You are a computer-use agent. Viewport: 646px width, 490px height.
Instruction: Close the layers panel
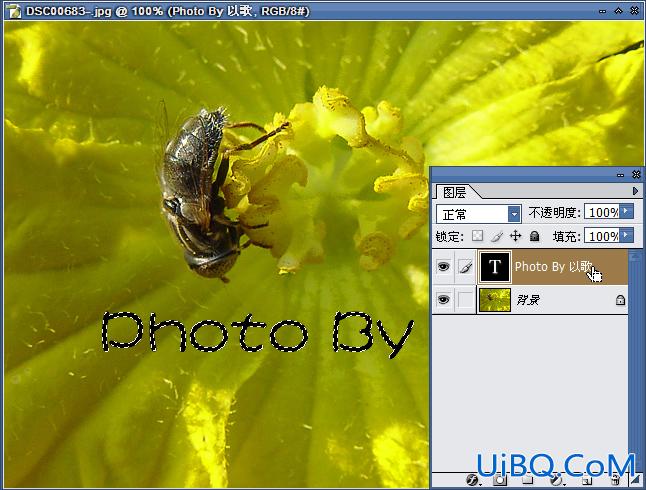click(636, 175)
